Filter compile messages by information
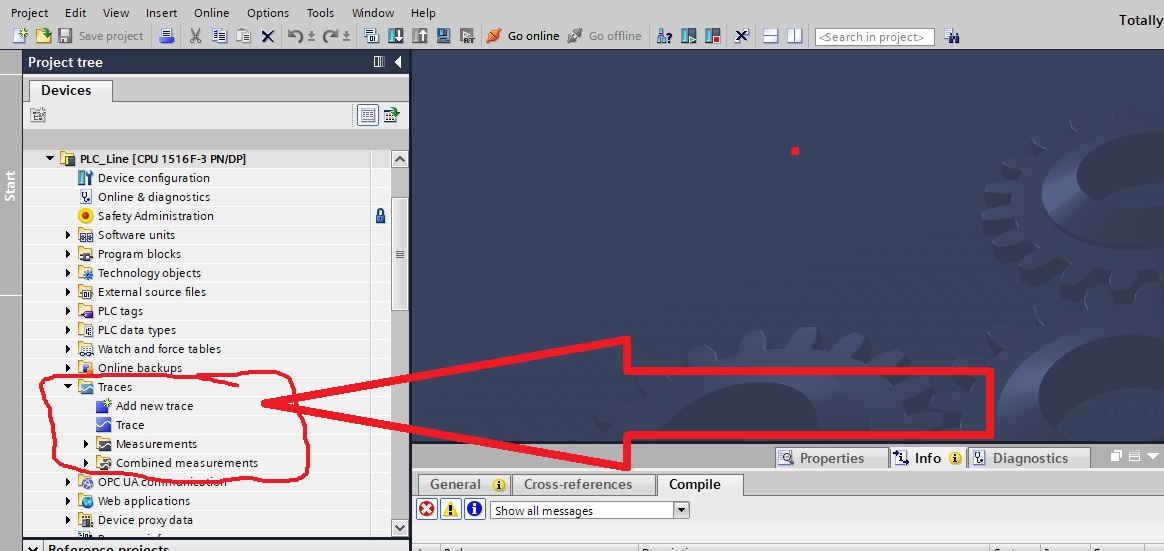 tap(475, 509)
